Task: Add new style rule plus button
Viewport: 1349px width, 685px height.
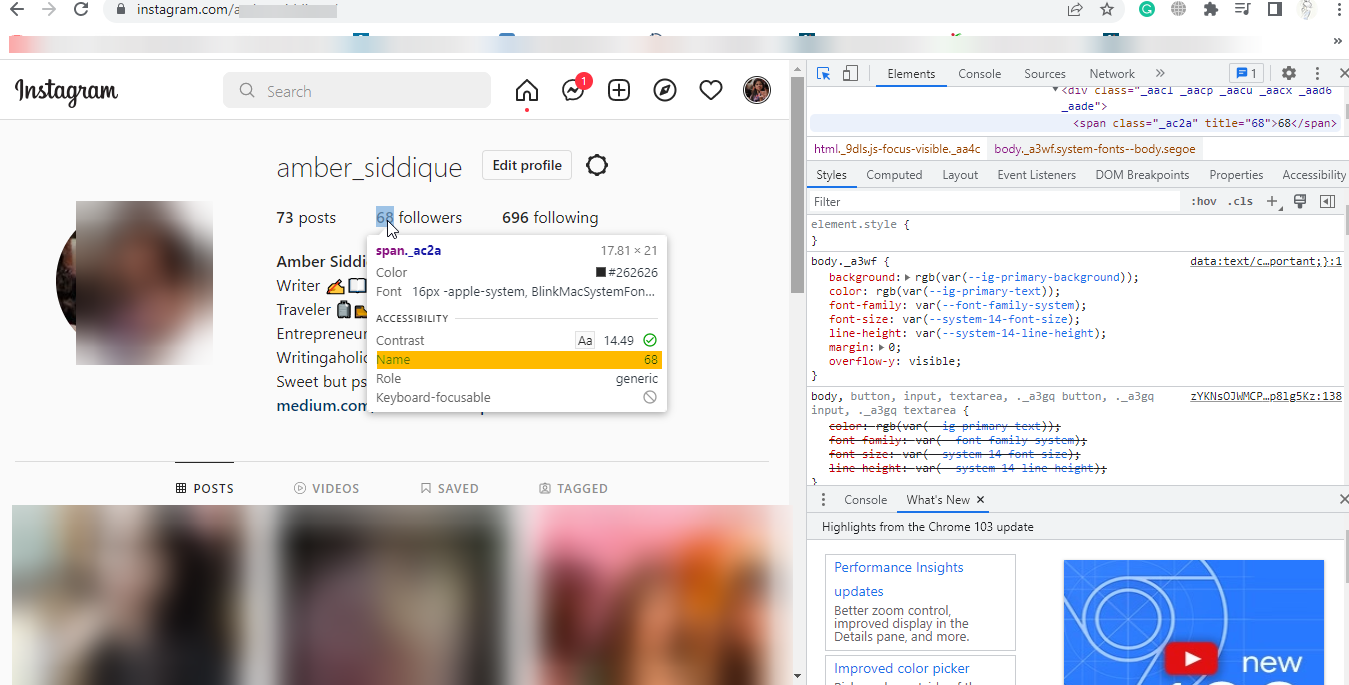Action: (x=1272, y=201)
